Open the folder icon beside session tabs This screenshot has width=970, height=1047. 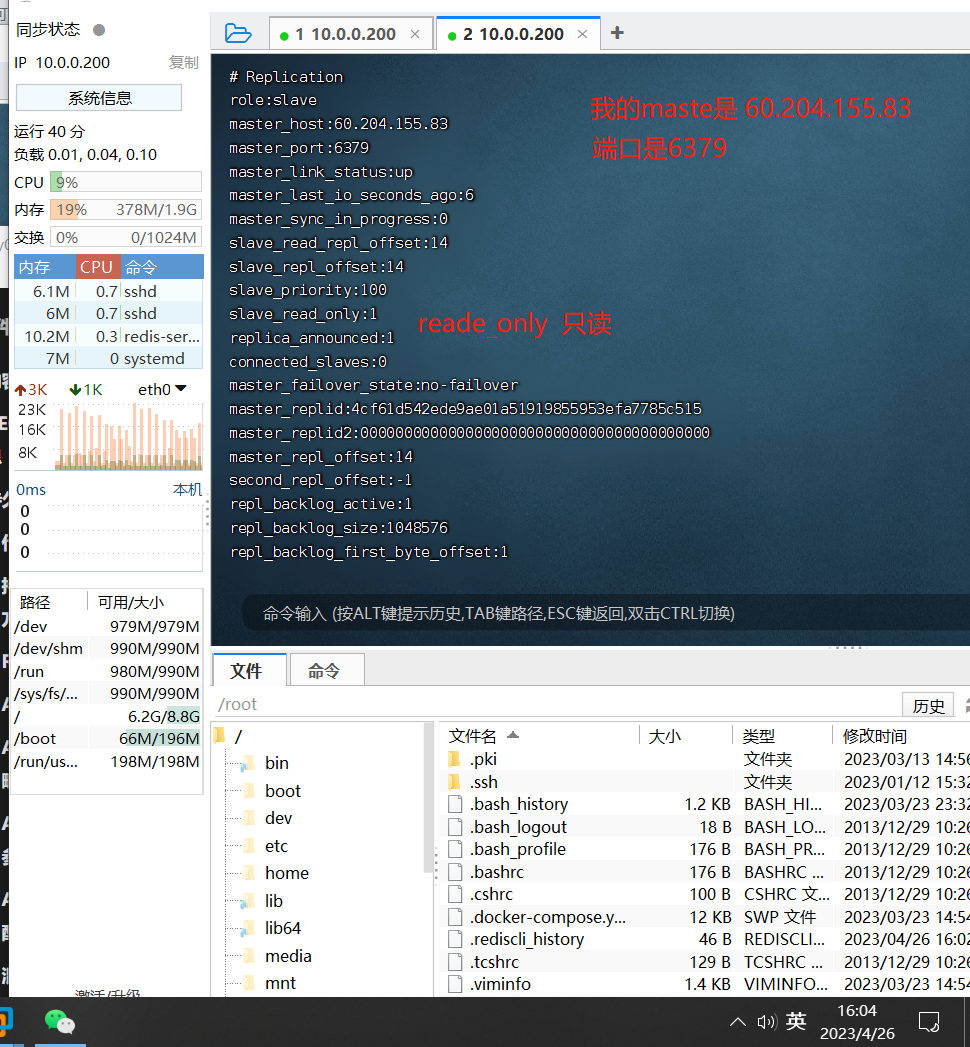[238, 33]
